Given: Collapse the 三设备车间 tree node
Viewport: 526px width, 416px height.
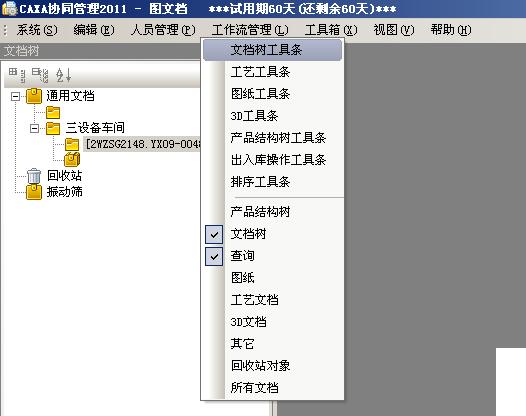Looking at the screenshot, I should pyautogui.click(x=34, y=128).
